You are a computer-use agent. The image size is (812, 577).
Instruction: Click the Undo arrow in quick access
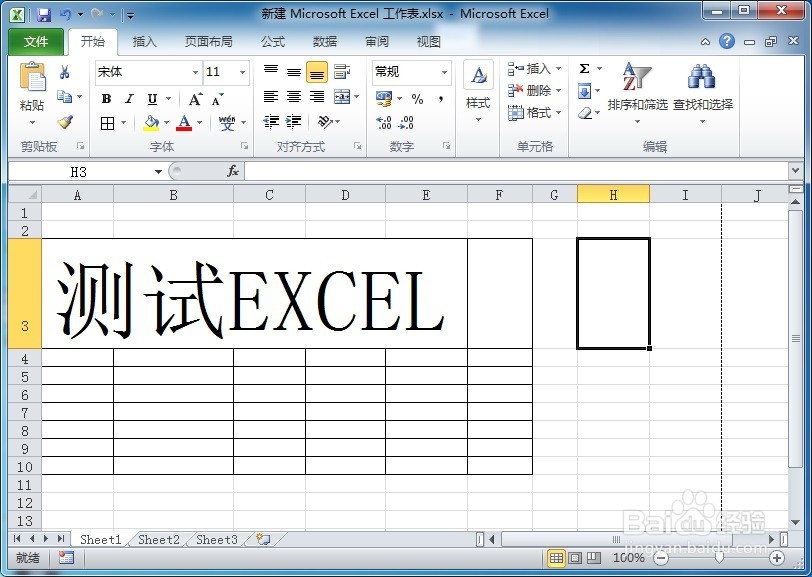[x=65, y=14]
